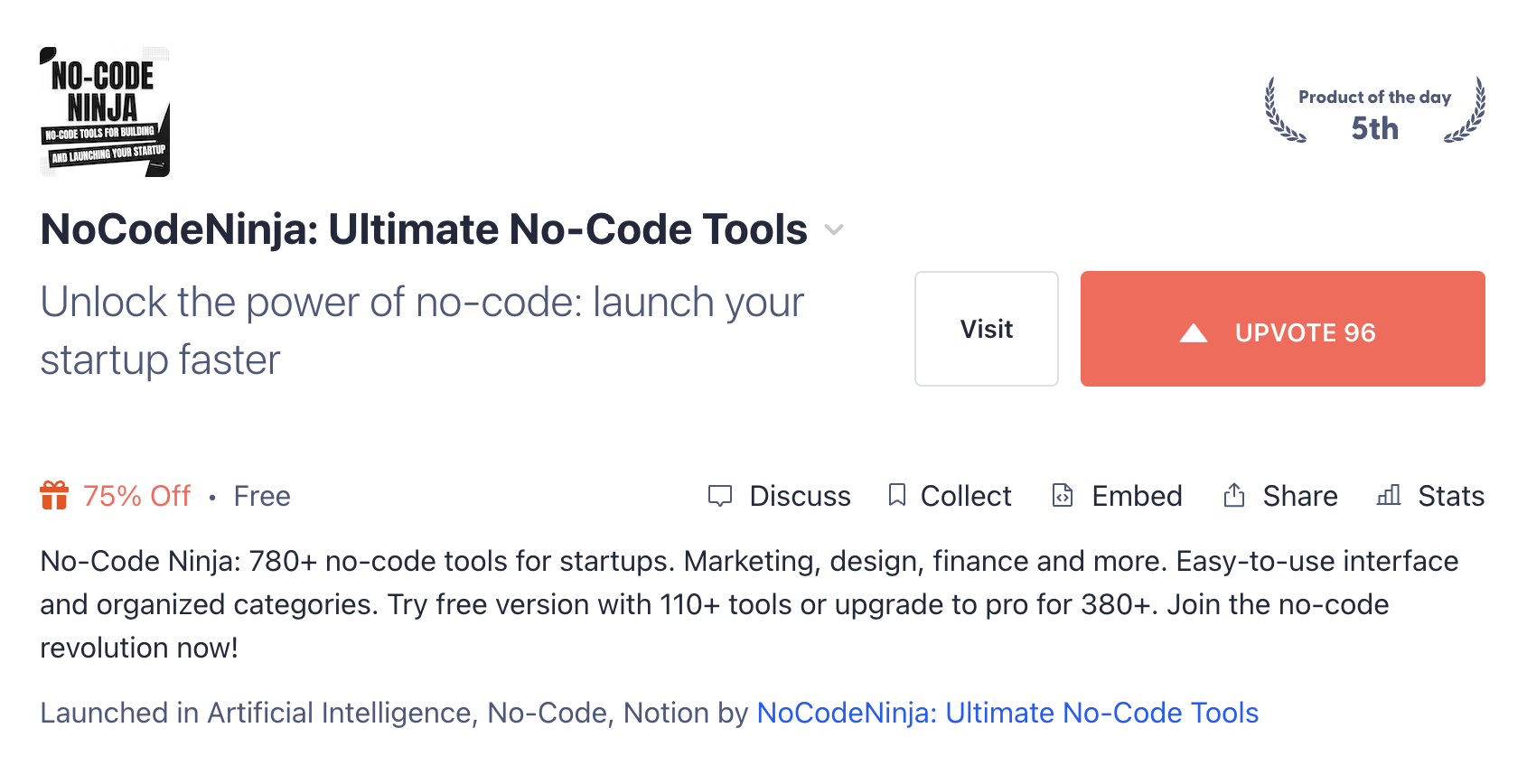The width and height of the screenshot is (1527, 784).
Task: Click the Discuss speech bubble icon
Action: point(720,496)
